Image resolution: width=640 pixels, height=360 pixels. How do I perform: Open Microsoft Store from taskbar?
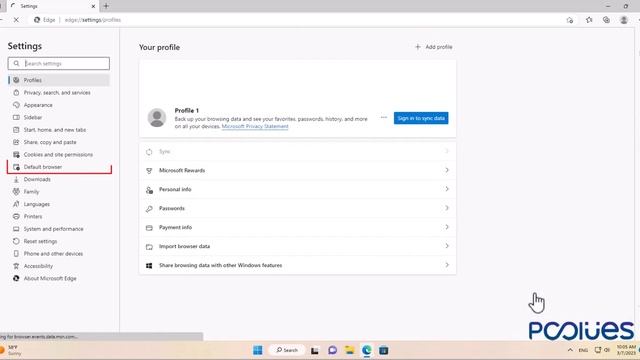(384, 350)
